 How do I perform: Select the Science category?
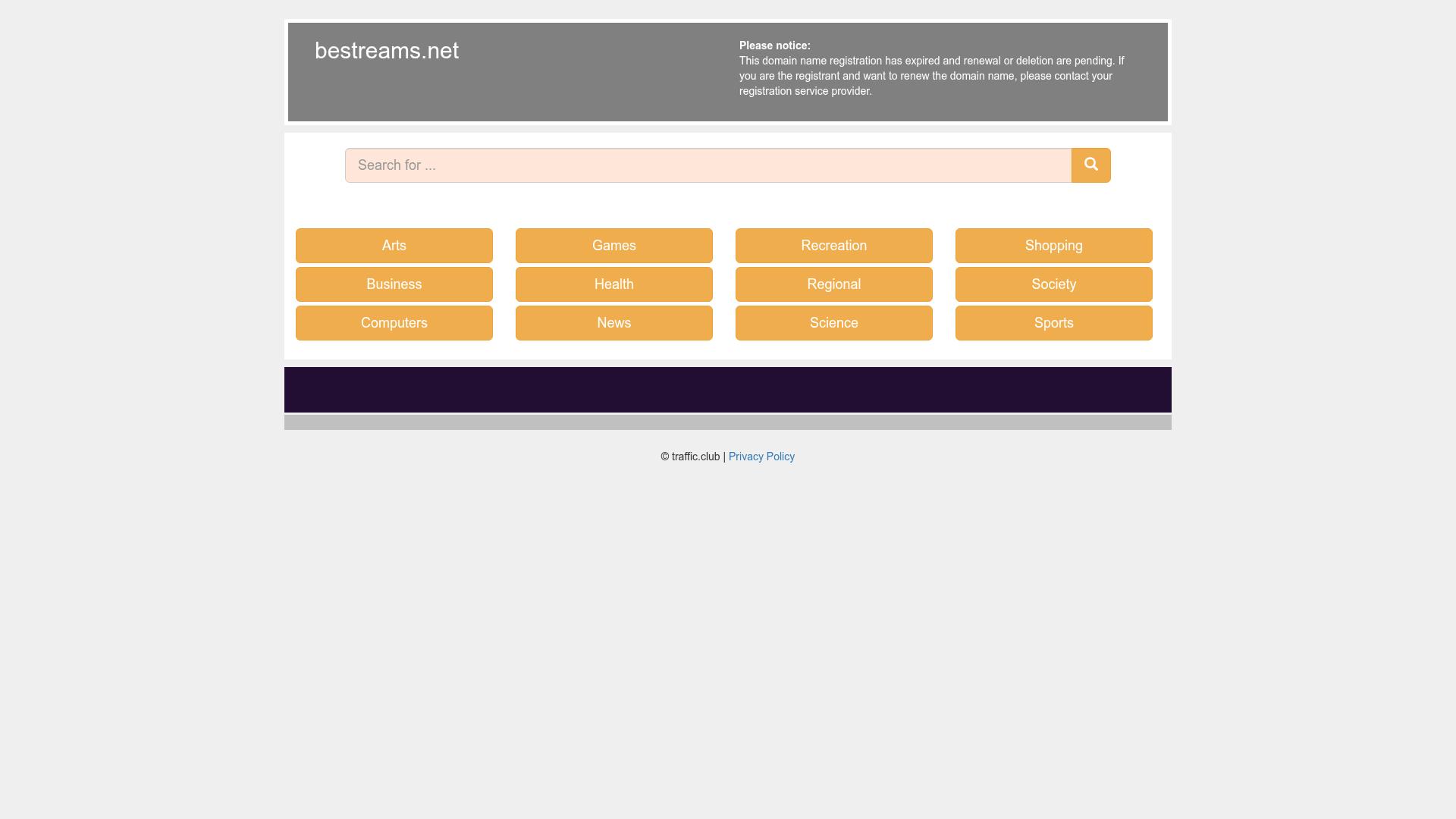tap(833, 322)
